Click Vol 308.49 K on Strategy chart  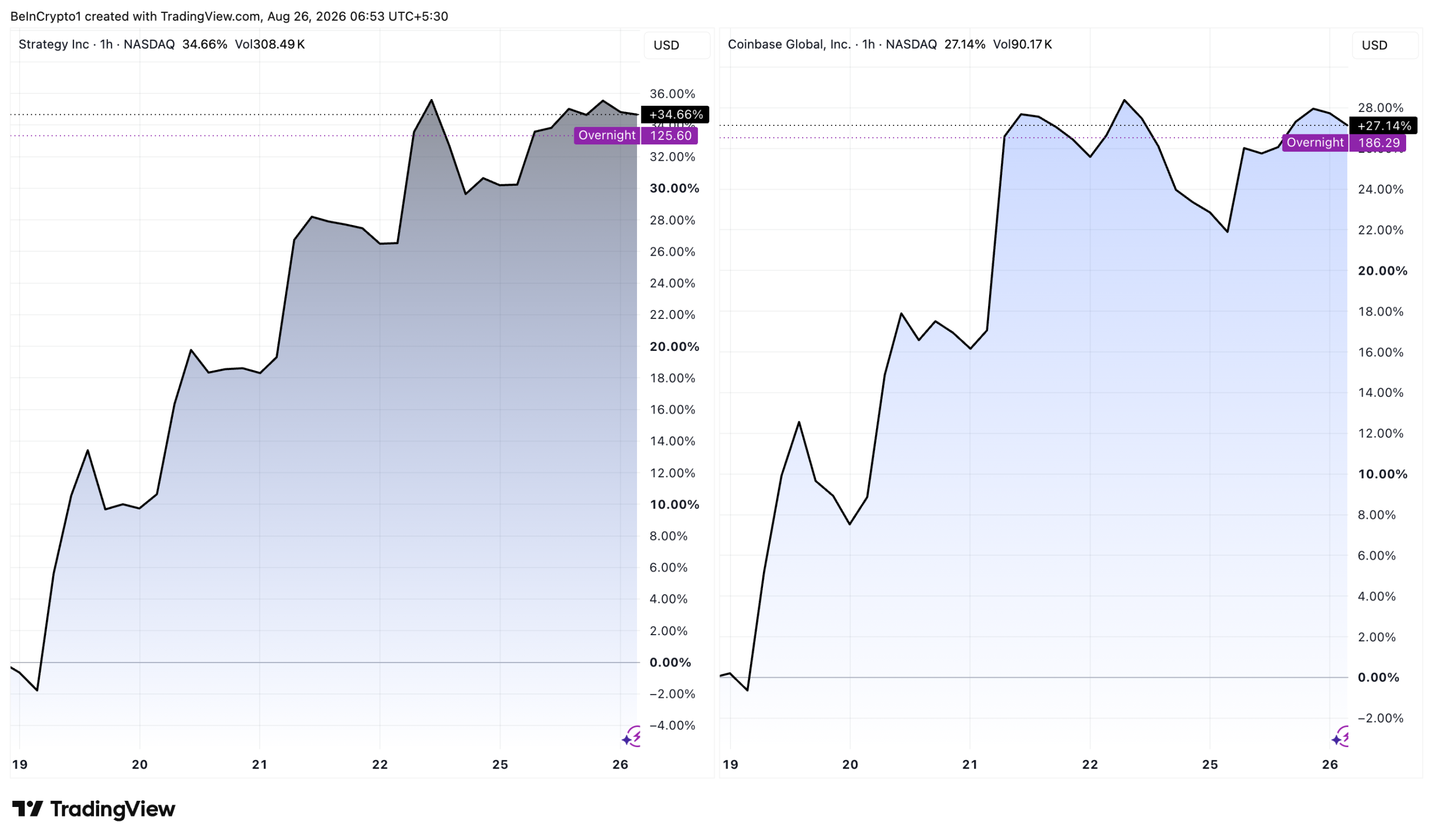tap(270, 44)
